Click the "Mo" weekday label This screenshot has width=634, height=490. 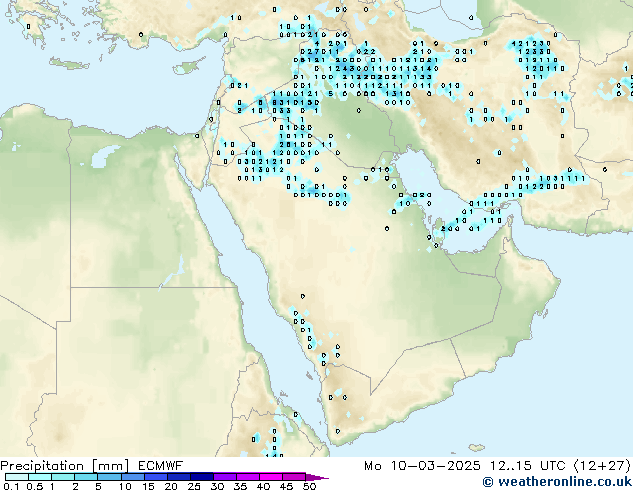[x=372, y=466]
